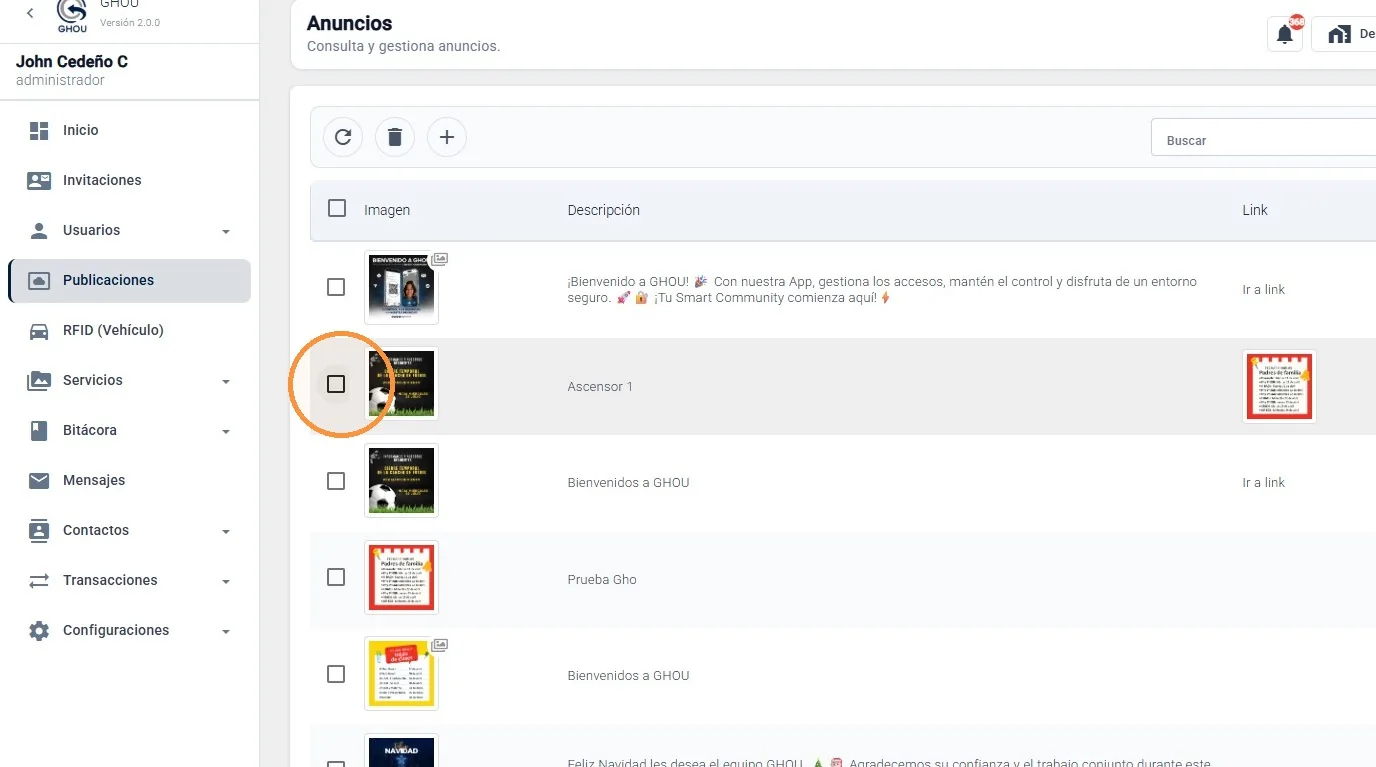Screen dimensions: 1376x767
Task: Expand the Usuarios submenu arrow
Action: (x=226, y=231)
